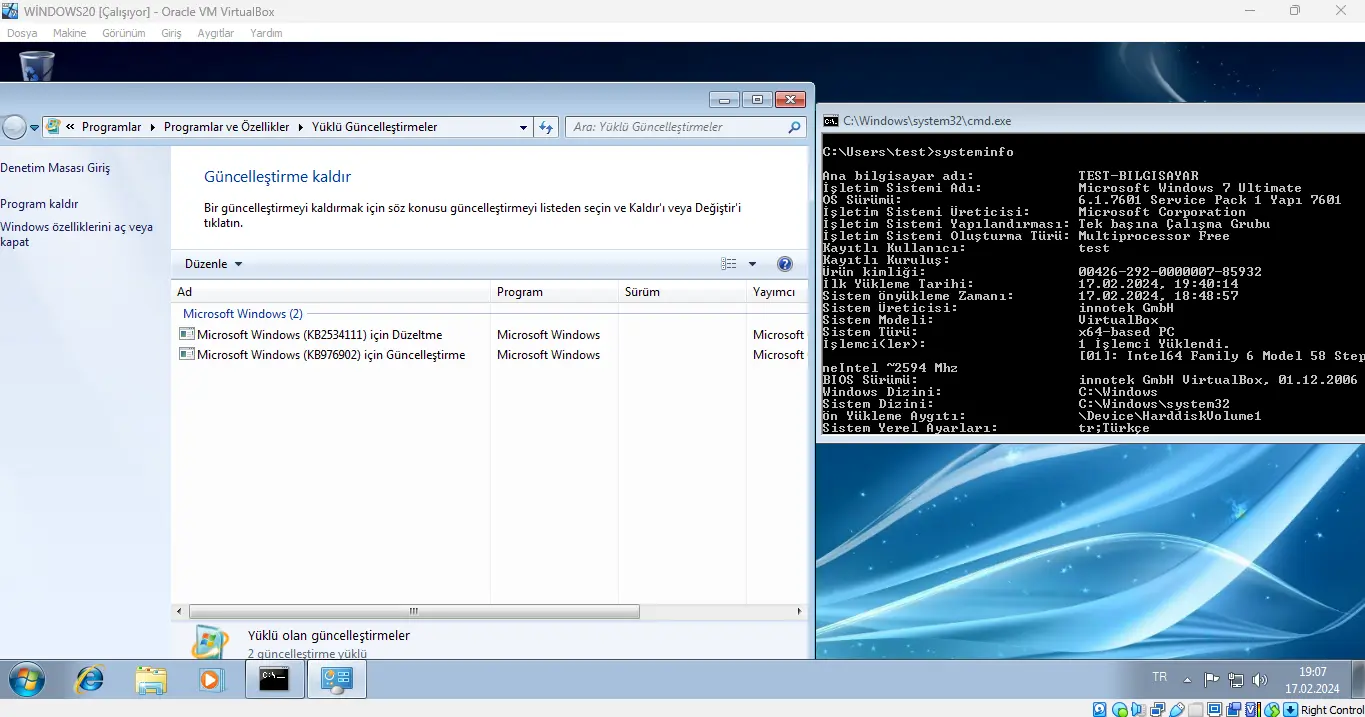
Task: Open the Recycle Bin on the desktop
Action: (37, 65)
